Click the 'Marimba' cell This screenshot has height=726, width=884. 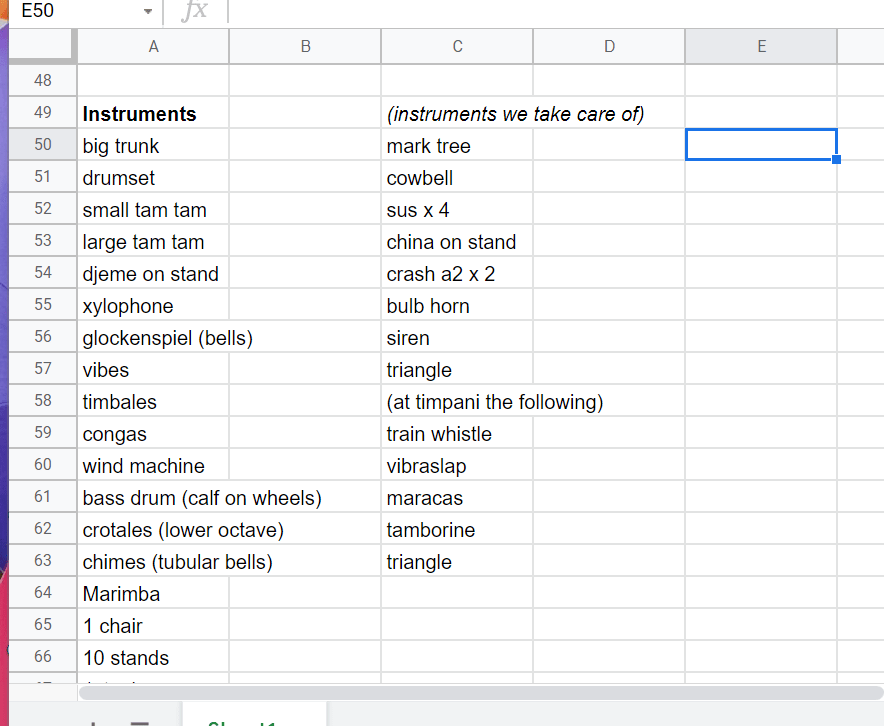pos(153,594)
